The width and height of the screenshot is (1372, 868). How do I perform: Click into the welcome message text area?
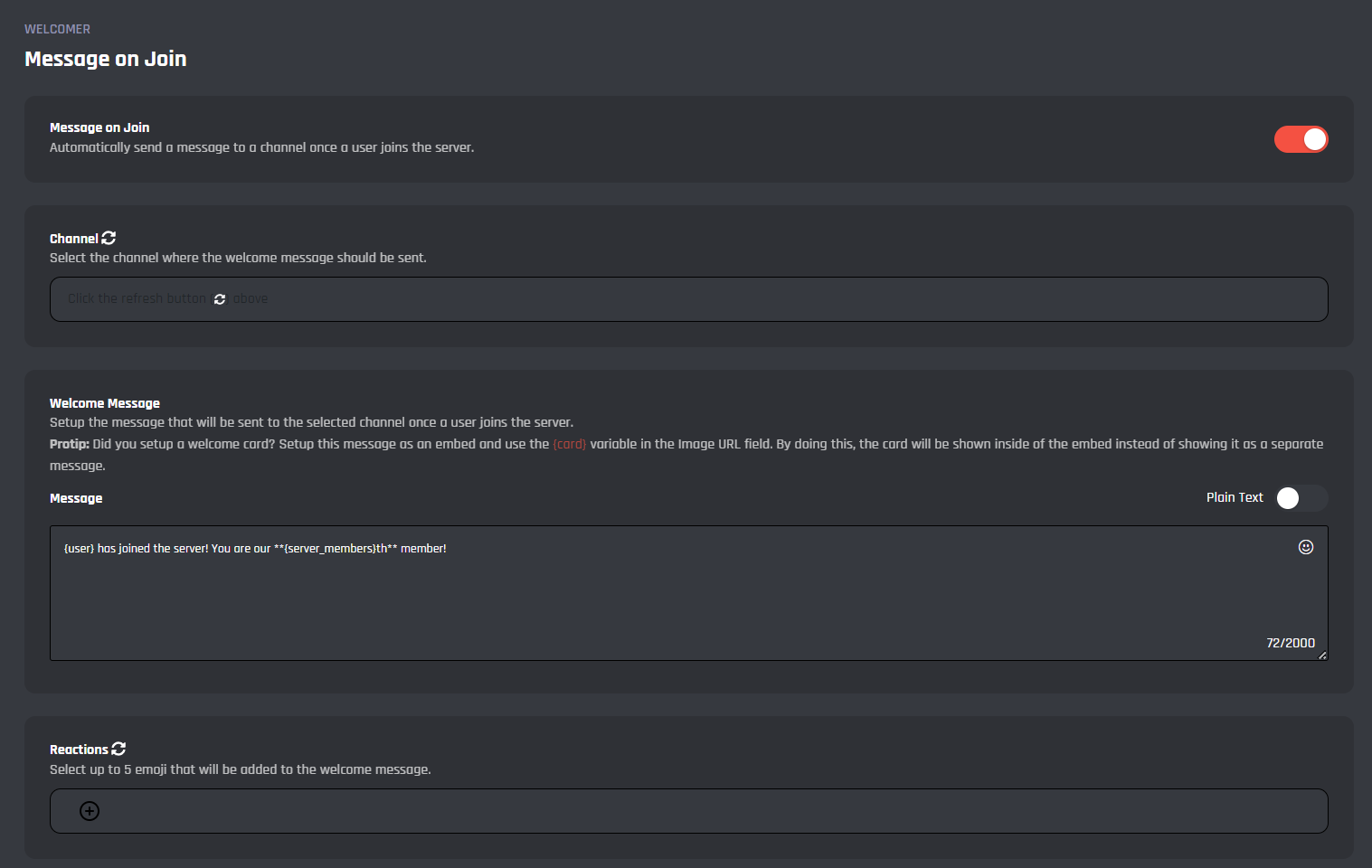coord(669,597)
